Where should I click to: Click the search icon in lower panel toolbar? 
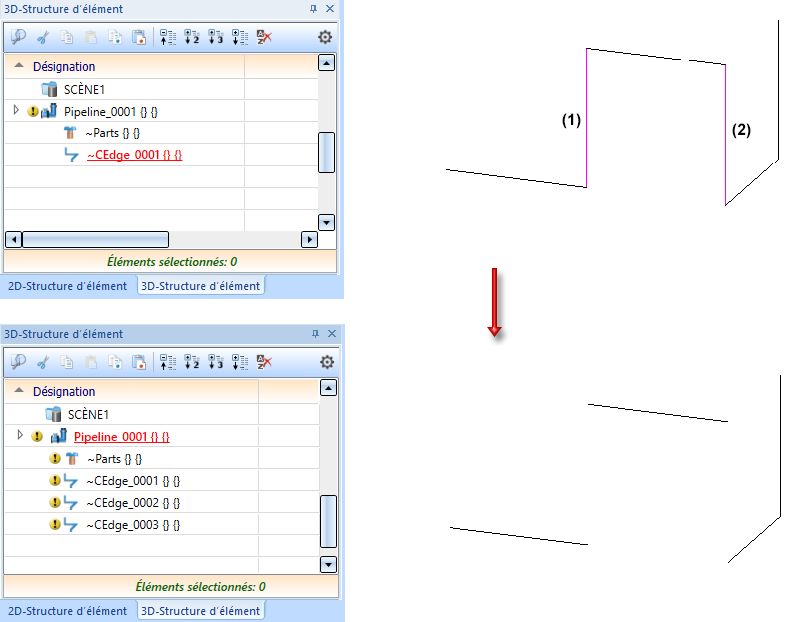(x=18, y=362)
